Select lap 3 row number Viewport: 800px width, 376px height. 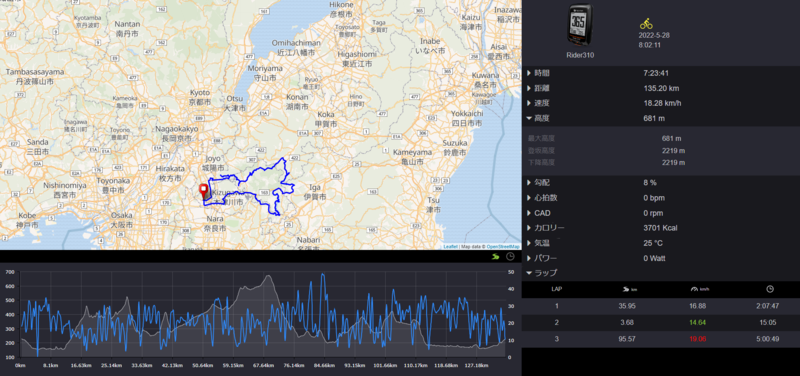coord(557,339)
